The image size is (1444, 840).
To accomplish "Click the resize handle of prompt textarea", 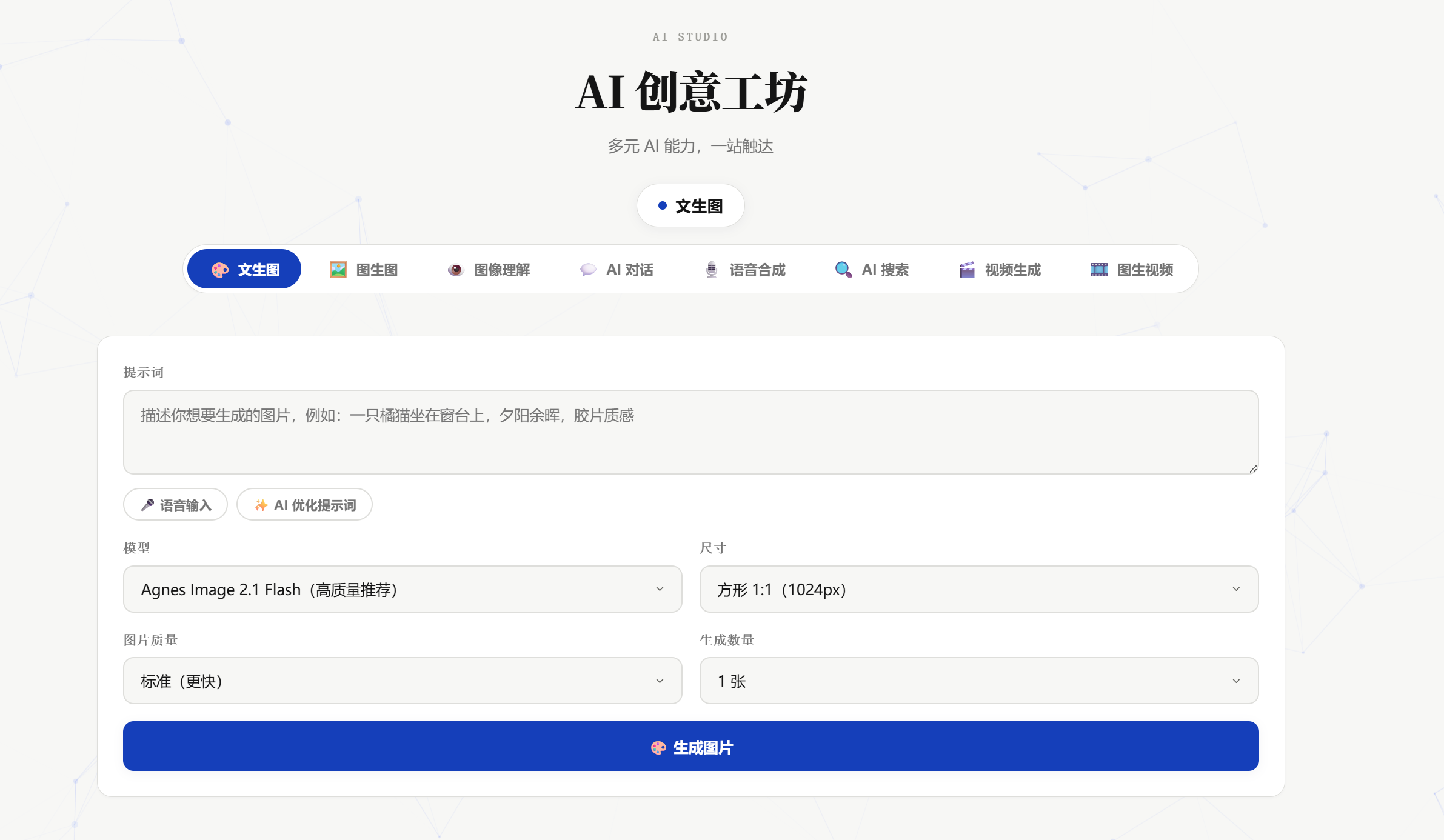I will click(x=1253, y=468).
